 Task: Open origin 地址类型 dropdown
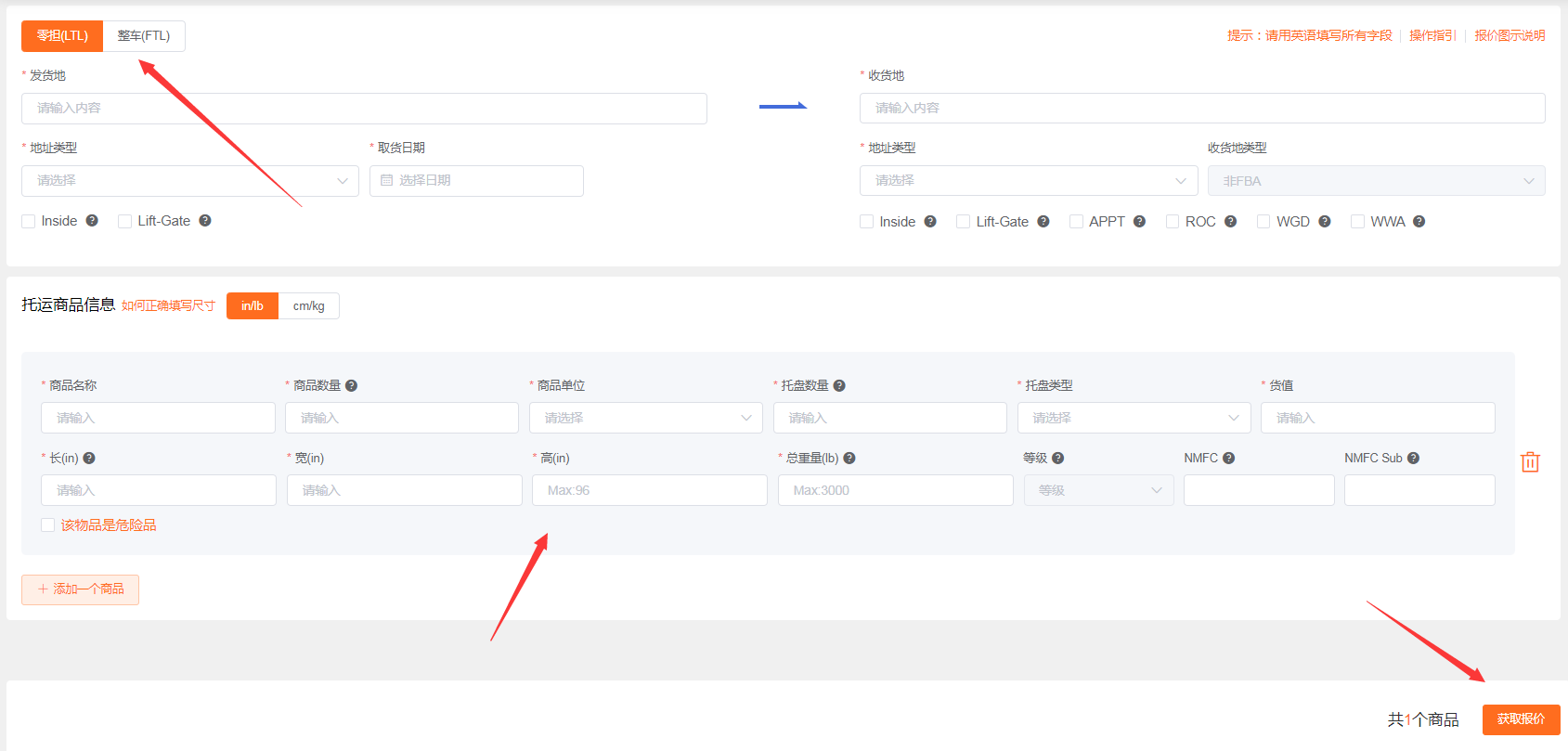(x=189, y=181)
